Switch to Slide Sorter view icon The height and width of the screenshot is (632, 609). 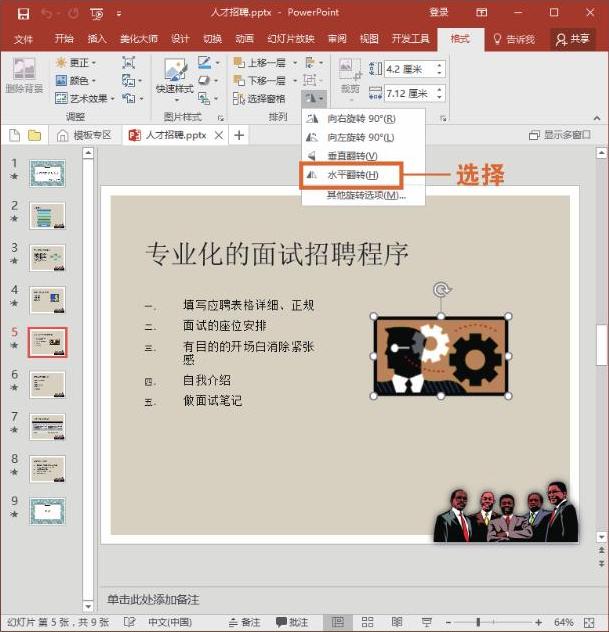[x=367, y=622]
